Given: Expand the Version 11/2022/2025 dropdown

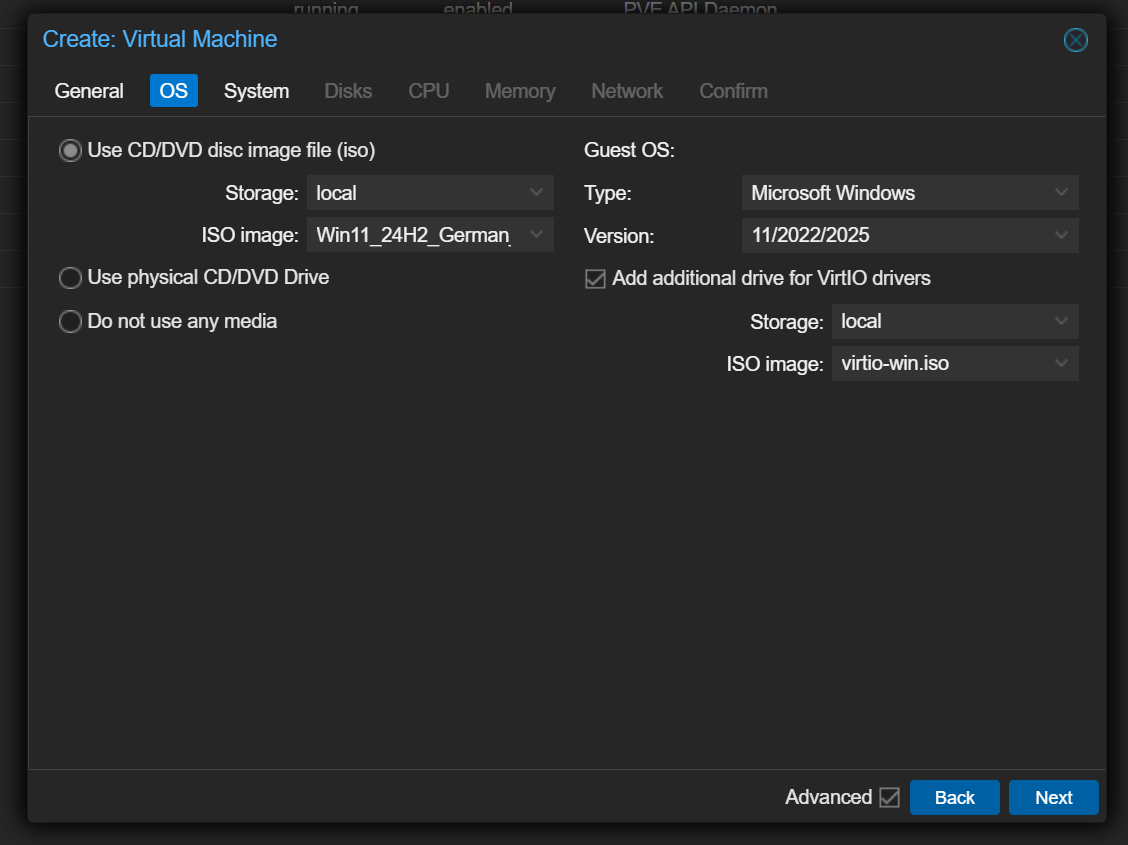Looking at the screenshot, I should pyautogui.click(x=1061, y=236).
